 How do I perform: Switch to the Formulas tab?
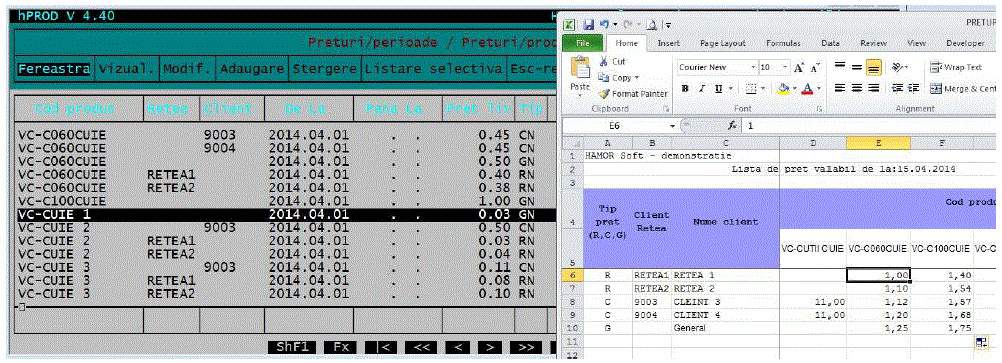pyautogui.click(x=783, y=43)
